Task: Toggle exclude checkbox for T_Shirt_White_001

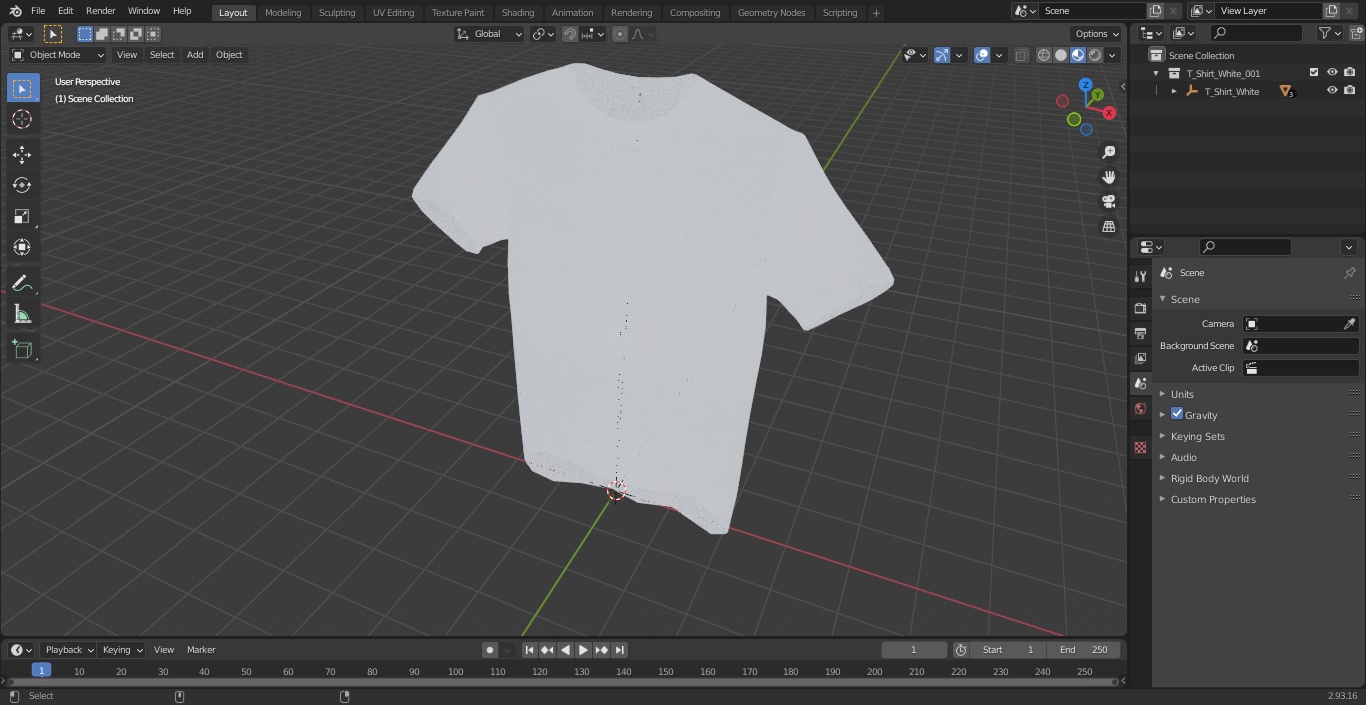Action: pos(1314,72)
